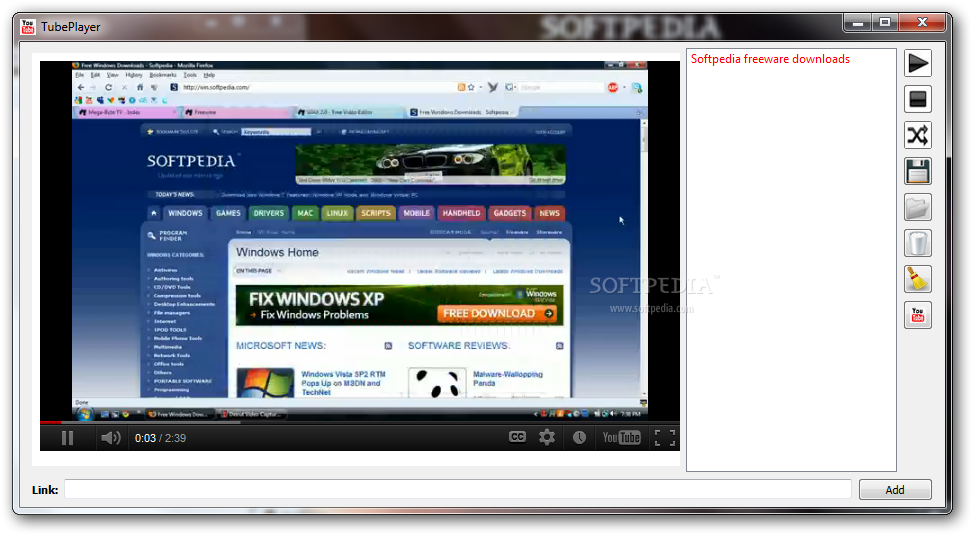Open YouTube icon in sidebar
Image resolution: width=973 pixels, height=535 pixels.
coord(918,315)
